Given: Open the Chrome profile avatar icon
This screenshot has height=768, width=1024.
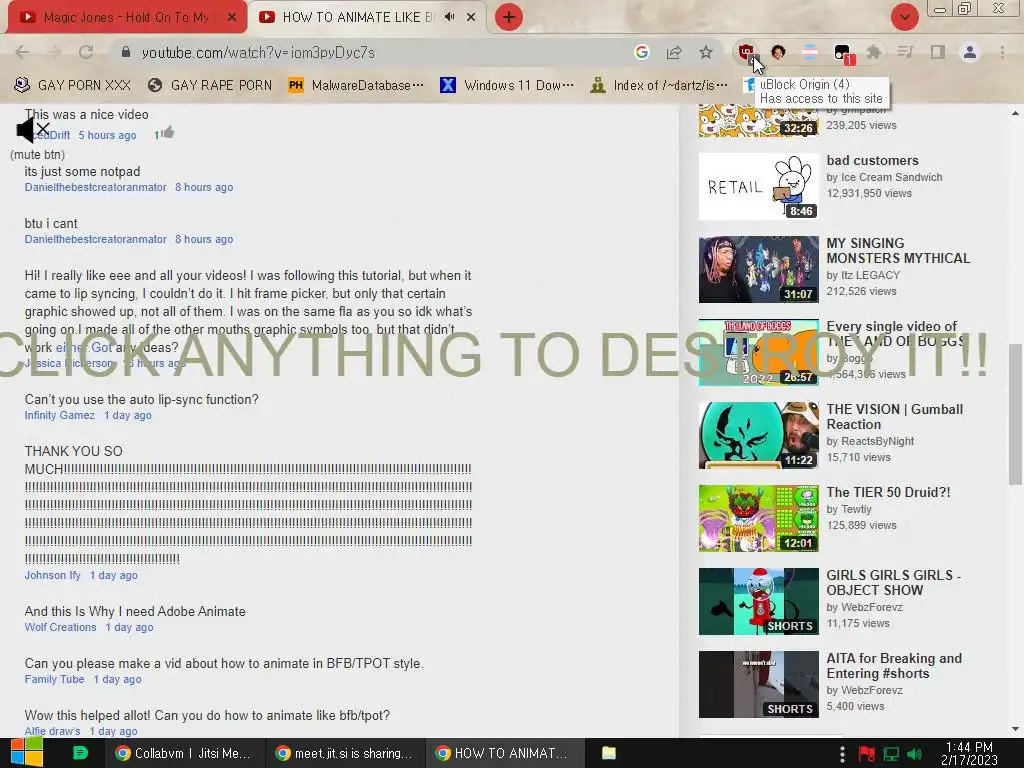Looking at the screenshot, I should 970,52.
